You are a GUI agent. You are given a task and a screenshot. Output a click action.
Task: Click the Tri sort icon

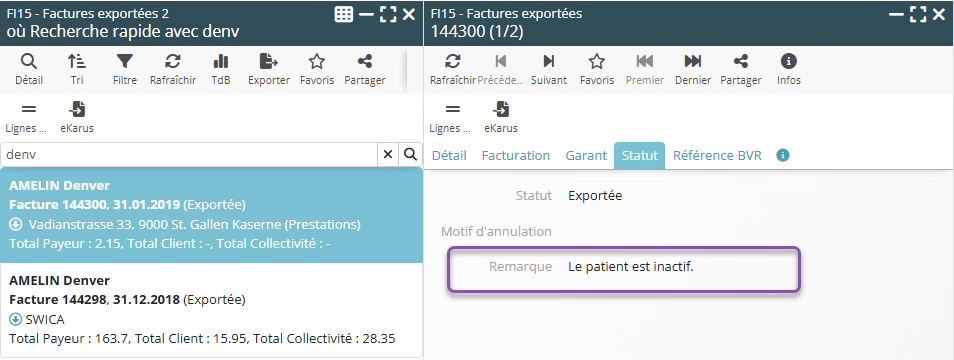[77, 69]
